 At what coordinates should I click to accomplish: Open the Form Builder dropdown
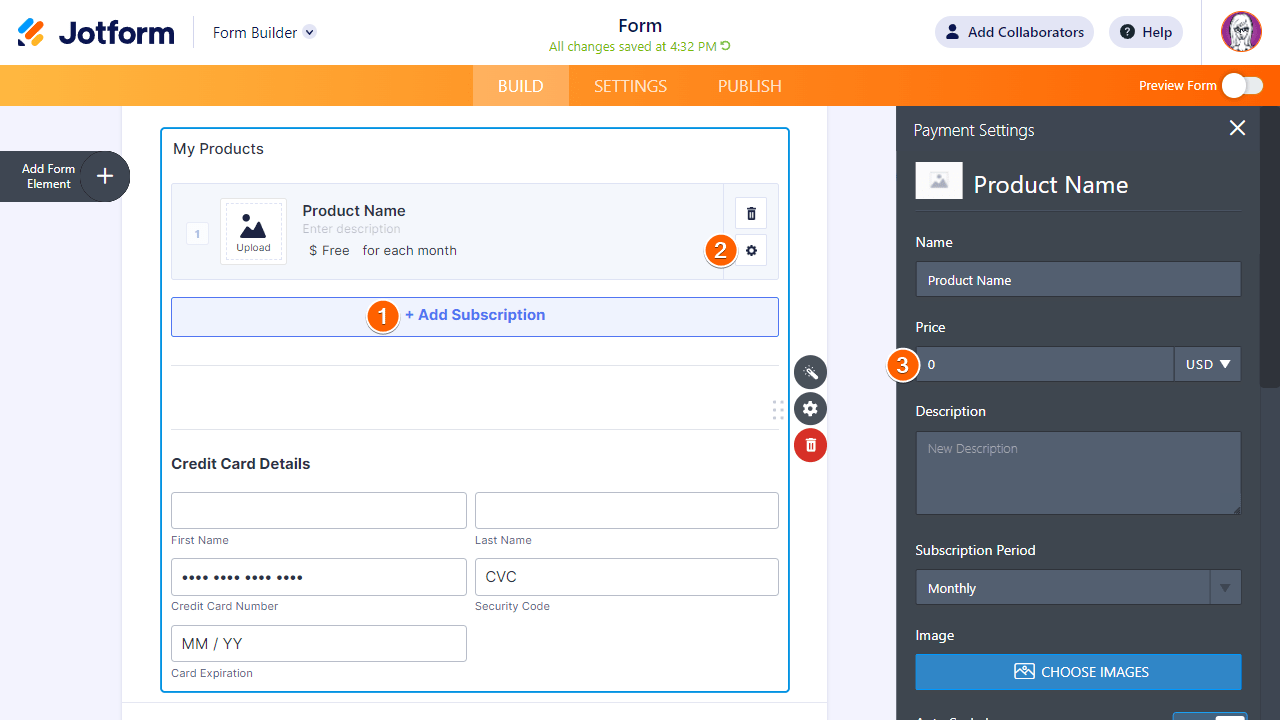264,32
